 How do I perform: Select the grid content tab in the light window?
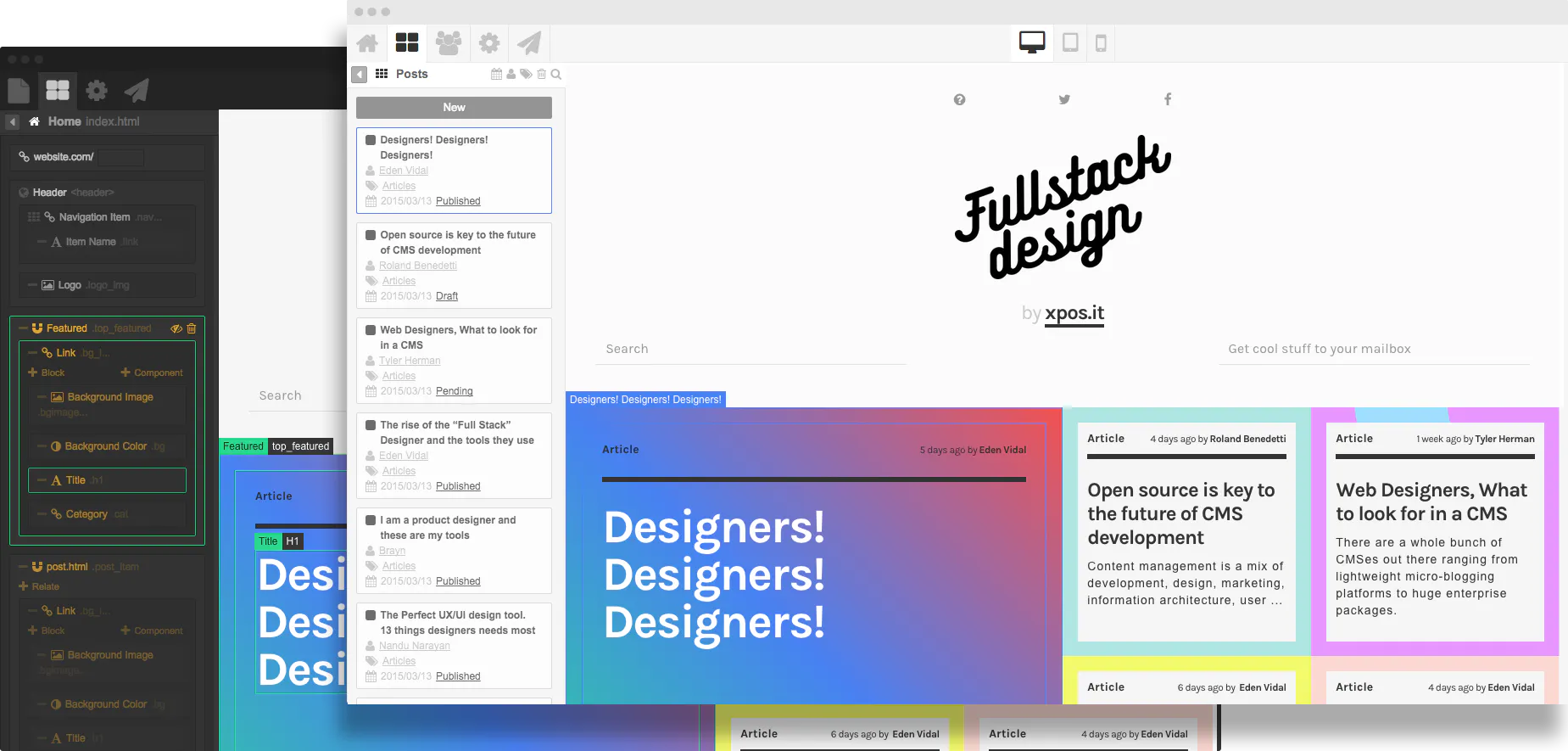[407, 42]
